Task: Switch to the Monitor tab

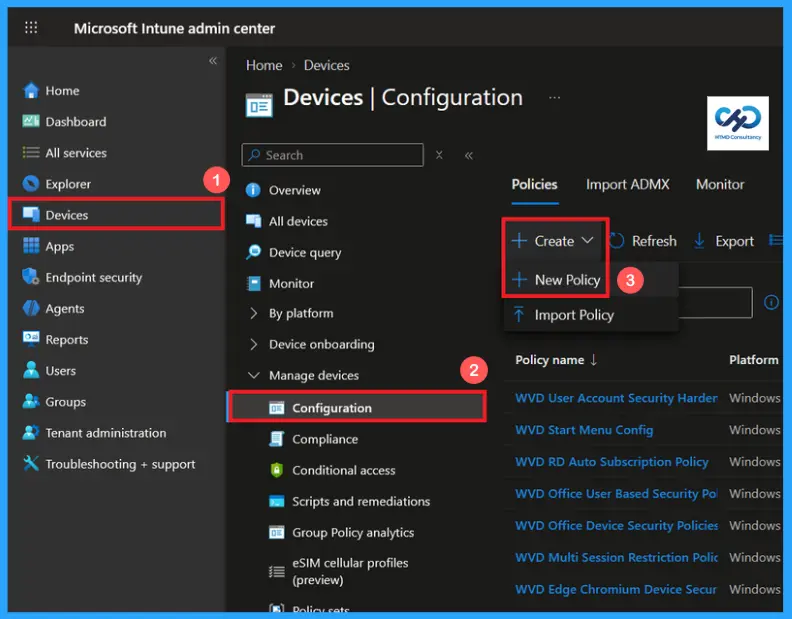Action: pyautogui.click(x=720, y=184)
